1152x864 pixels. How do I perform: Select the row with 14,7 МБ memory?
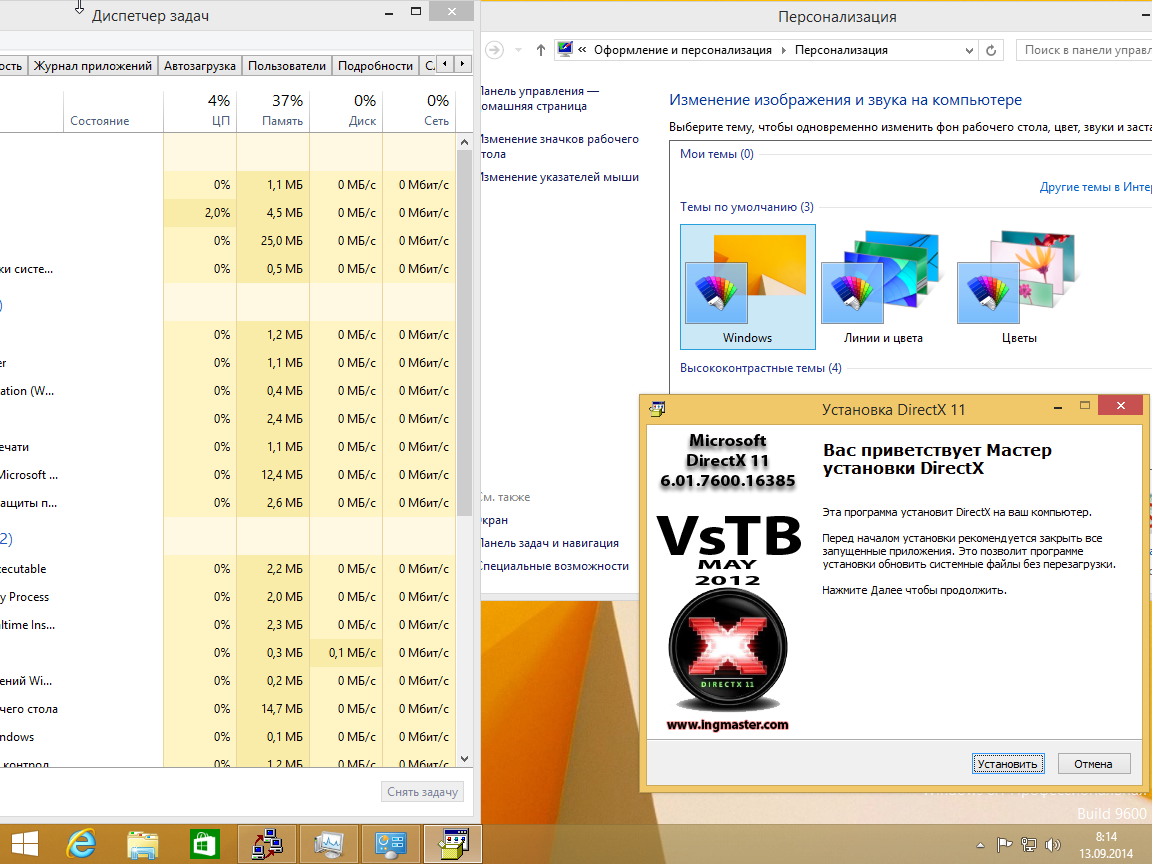(x=228, y=709)
